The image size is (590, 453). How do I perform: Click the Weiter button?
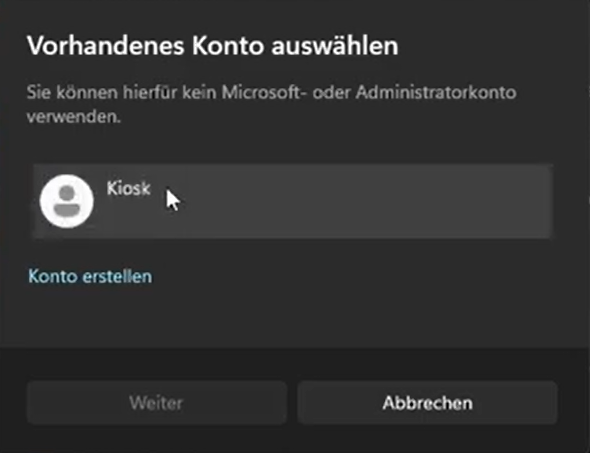[x=157, y=403]
